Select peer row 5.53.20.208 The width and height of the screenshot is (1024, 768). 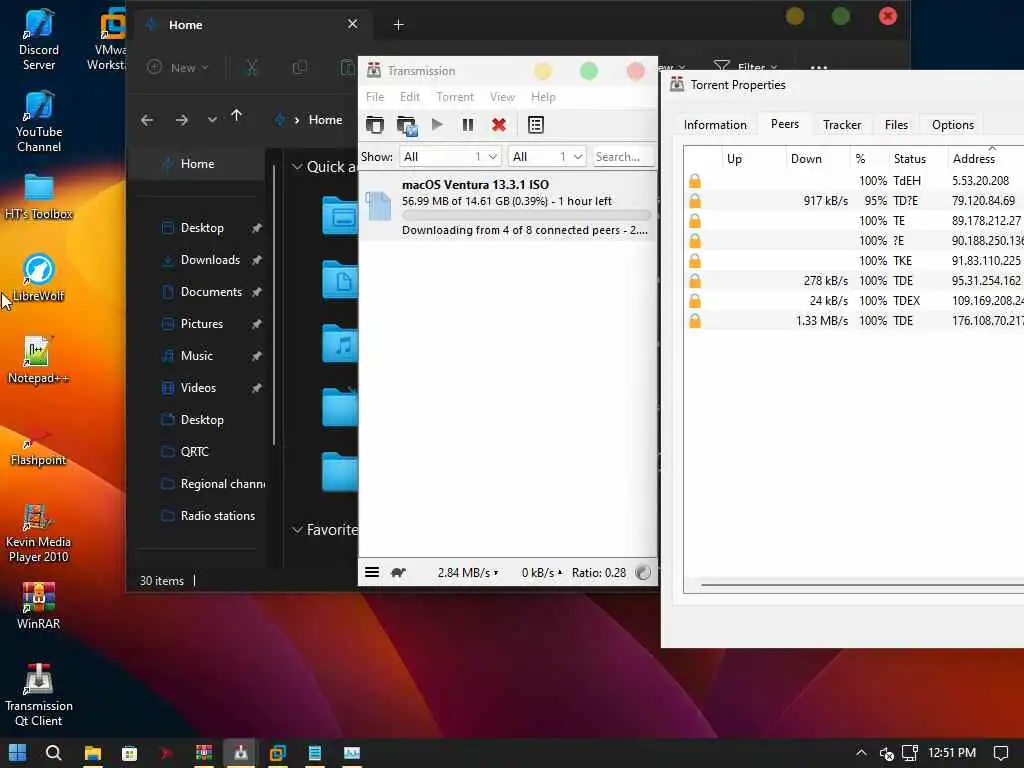click(854, 181)
